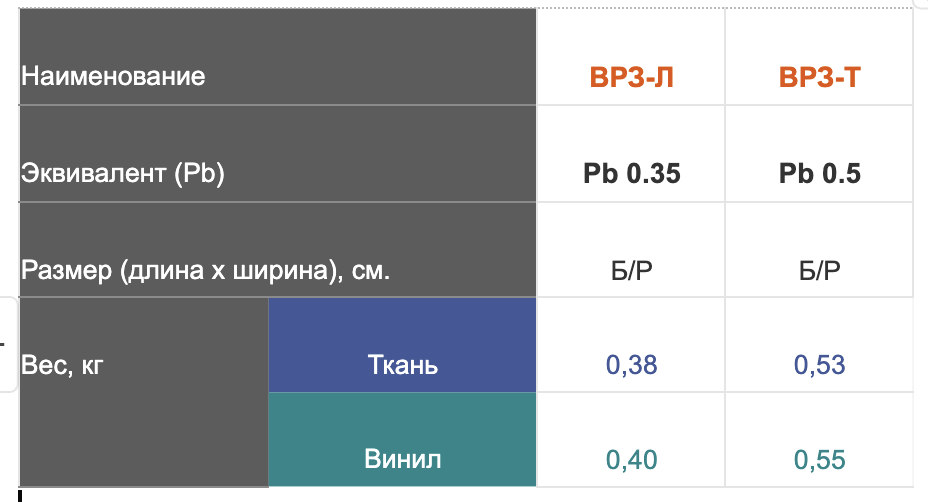
Task: Select the ВРЗ-Т column heading
Action: click(x=819, y=77)
